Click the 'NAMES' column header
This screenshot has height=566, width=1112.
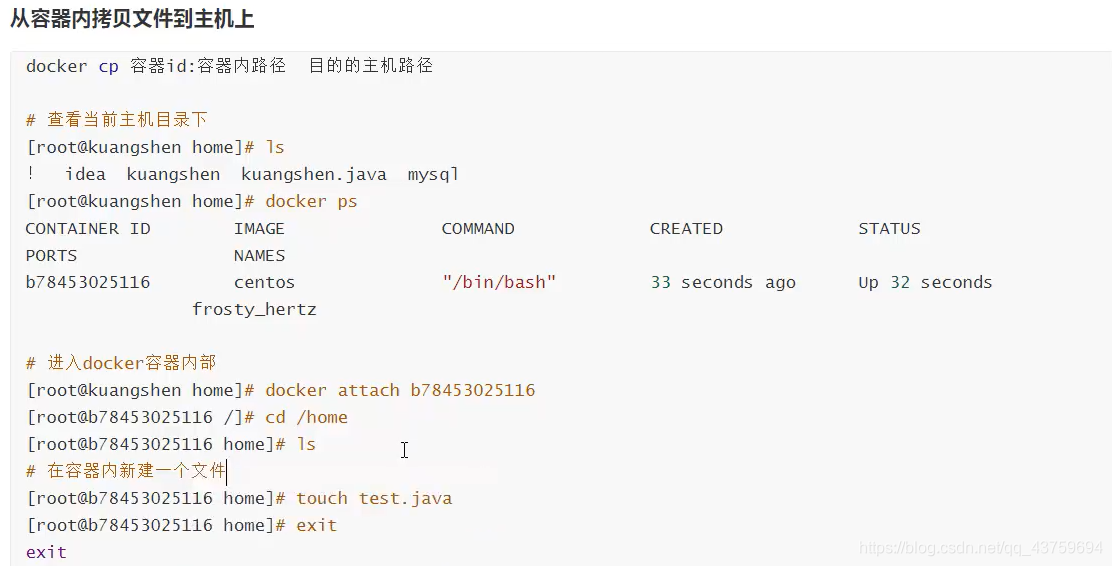(260, 255)
